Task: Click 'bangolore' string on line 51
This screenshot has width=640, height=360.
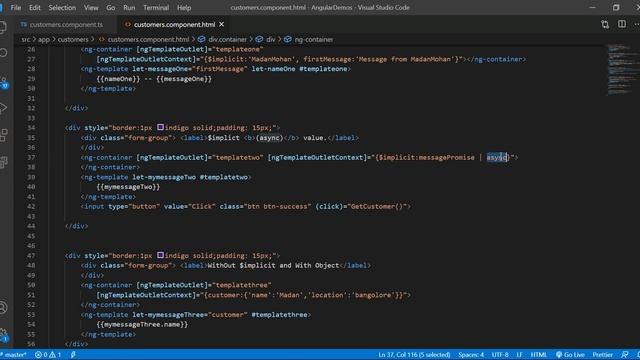Action: click(x=373, y=295)
